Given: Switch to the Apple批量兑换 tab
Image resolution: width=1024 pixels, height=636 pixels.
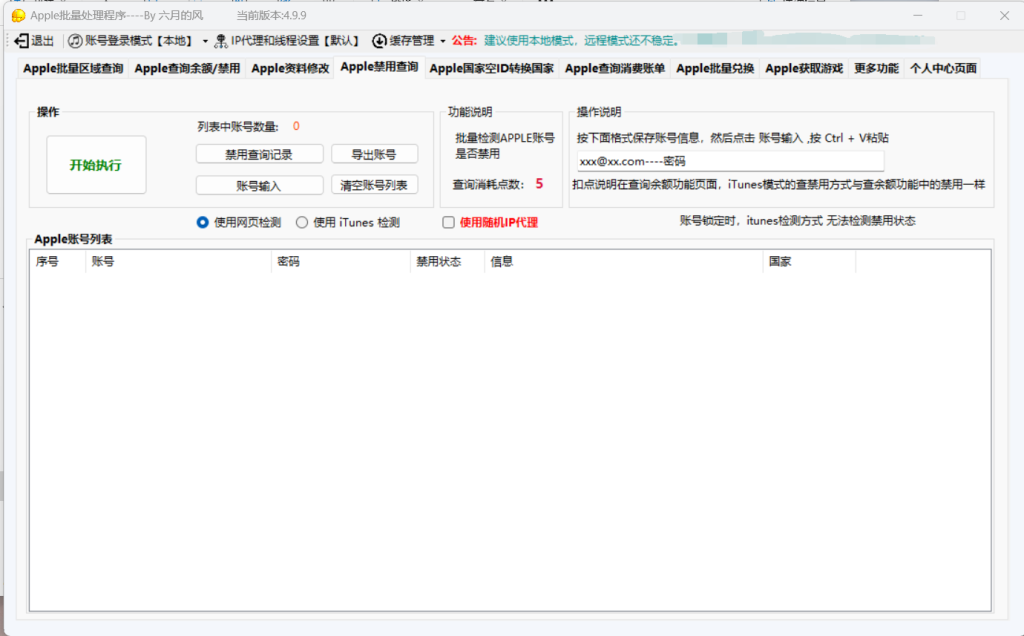Looking at the screenshot, I should [715, 68].
